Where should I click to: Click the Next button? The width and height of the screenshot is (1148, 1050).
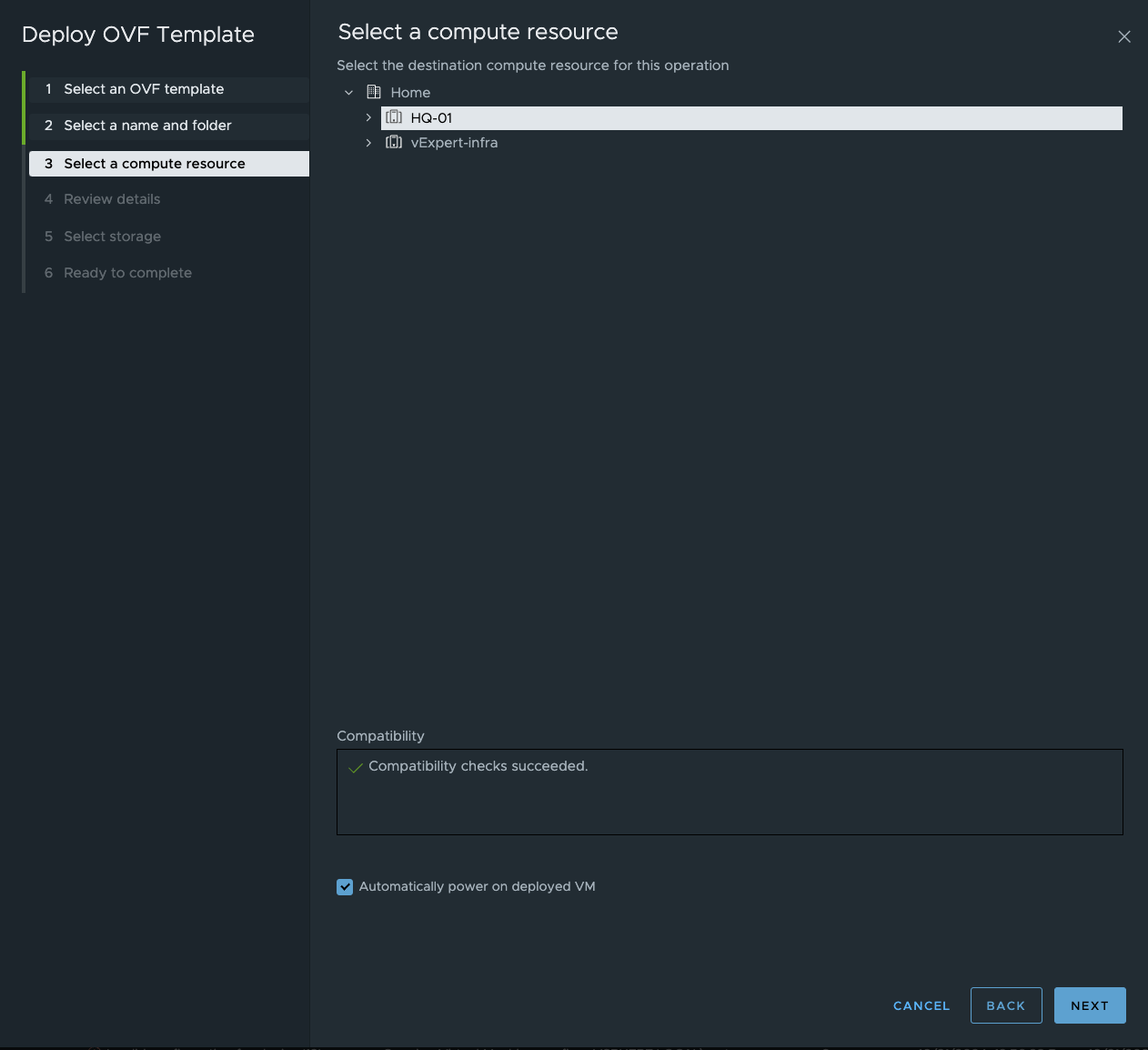click(x=1090, y=1005)
